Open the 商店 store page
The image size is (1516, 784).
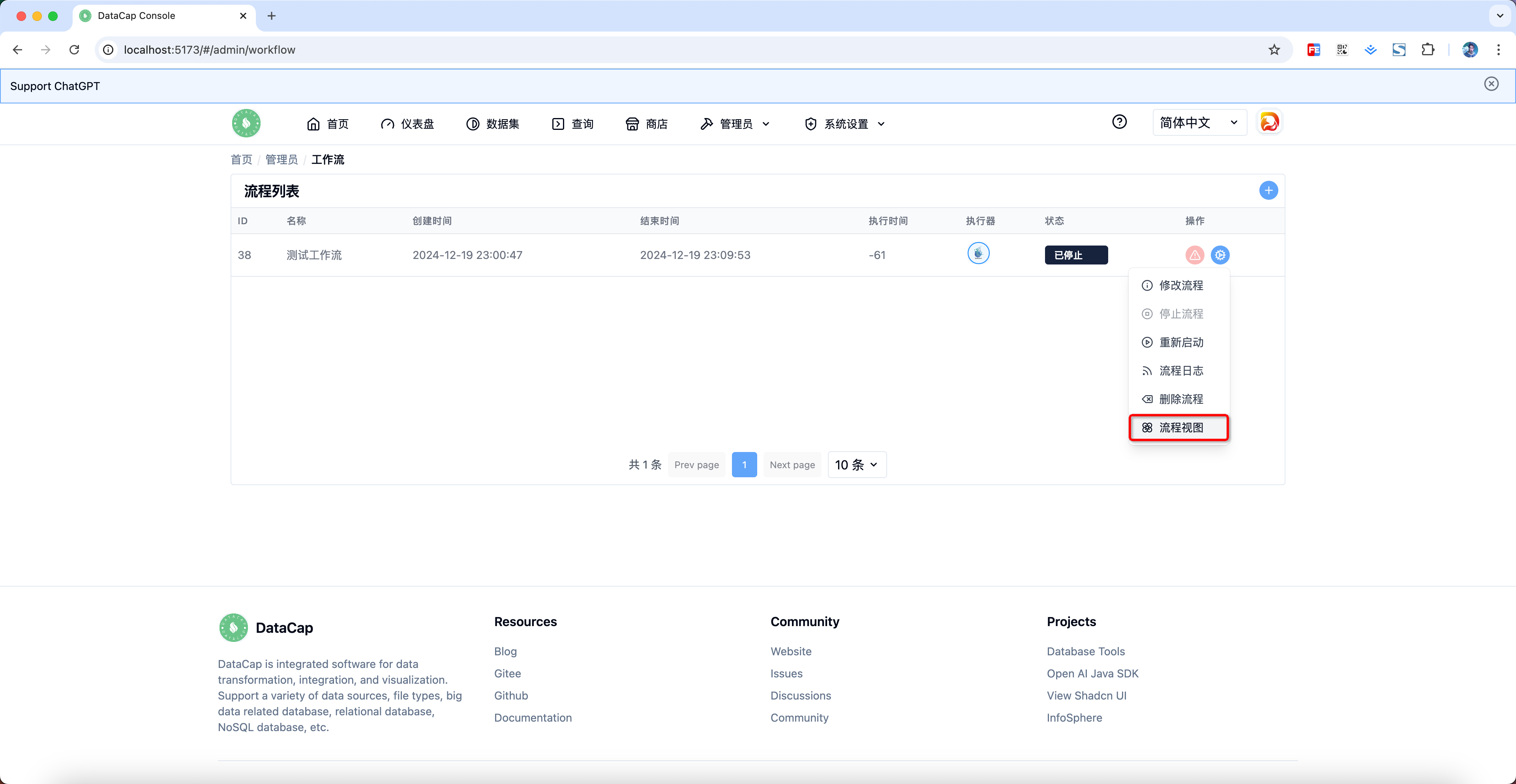[x=646, y=124]
